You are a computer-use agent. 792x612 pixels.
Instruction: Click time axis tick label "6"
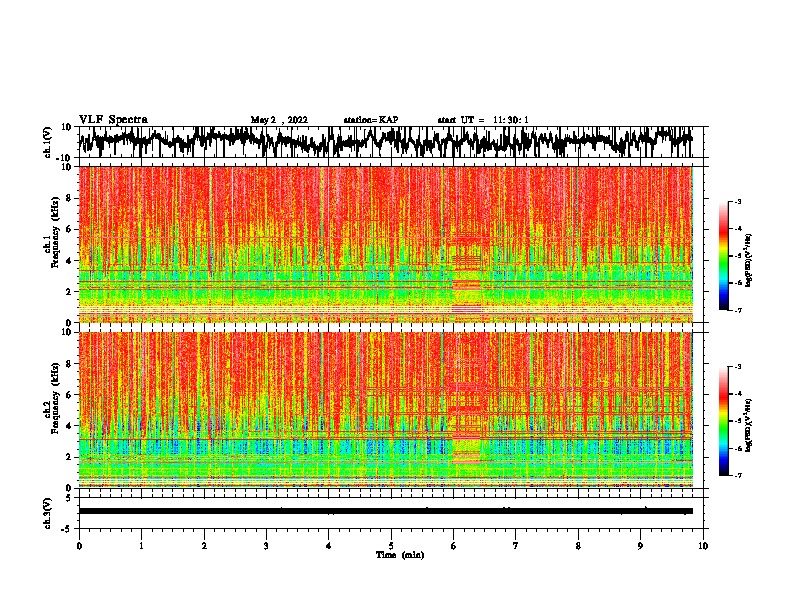pyautogui.click(x=454, y=546)
